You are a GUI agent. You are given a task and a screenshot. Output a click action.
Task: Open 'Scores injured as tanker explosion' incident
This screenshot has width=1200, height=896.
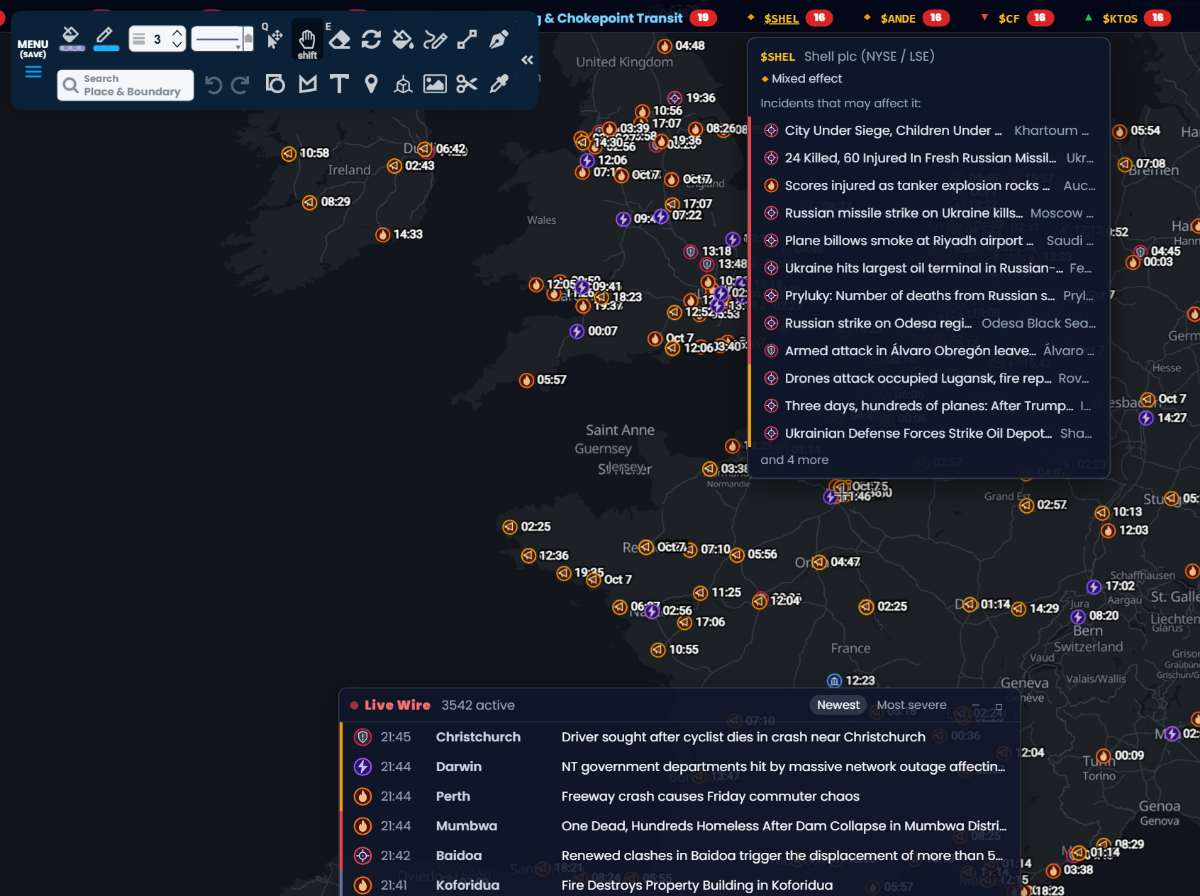click(x=928, y=186)
